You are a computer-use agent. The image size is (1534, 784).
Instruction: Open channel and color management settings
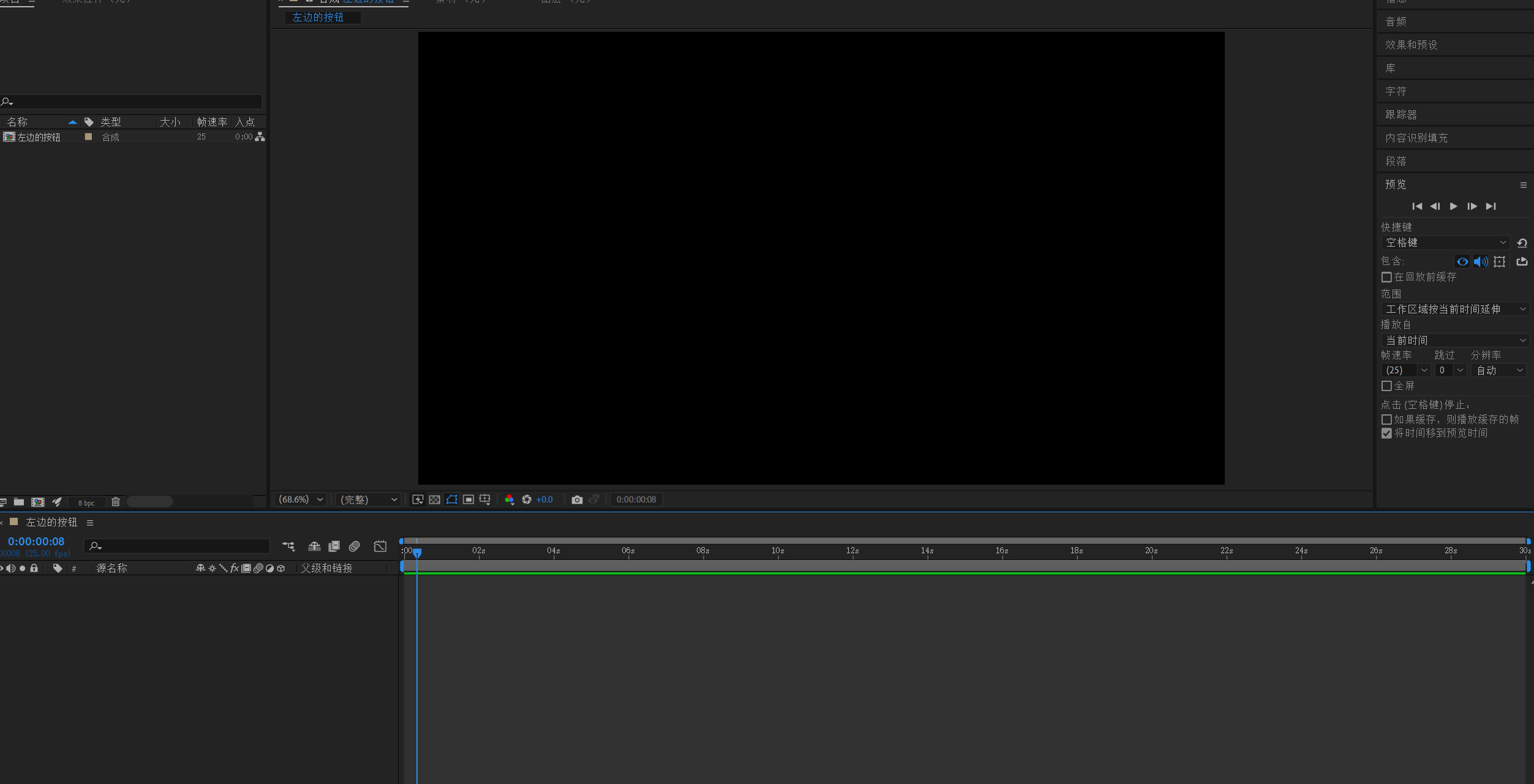pos(509,499)
